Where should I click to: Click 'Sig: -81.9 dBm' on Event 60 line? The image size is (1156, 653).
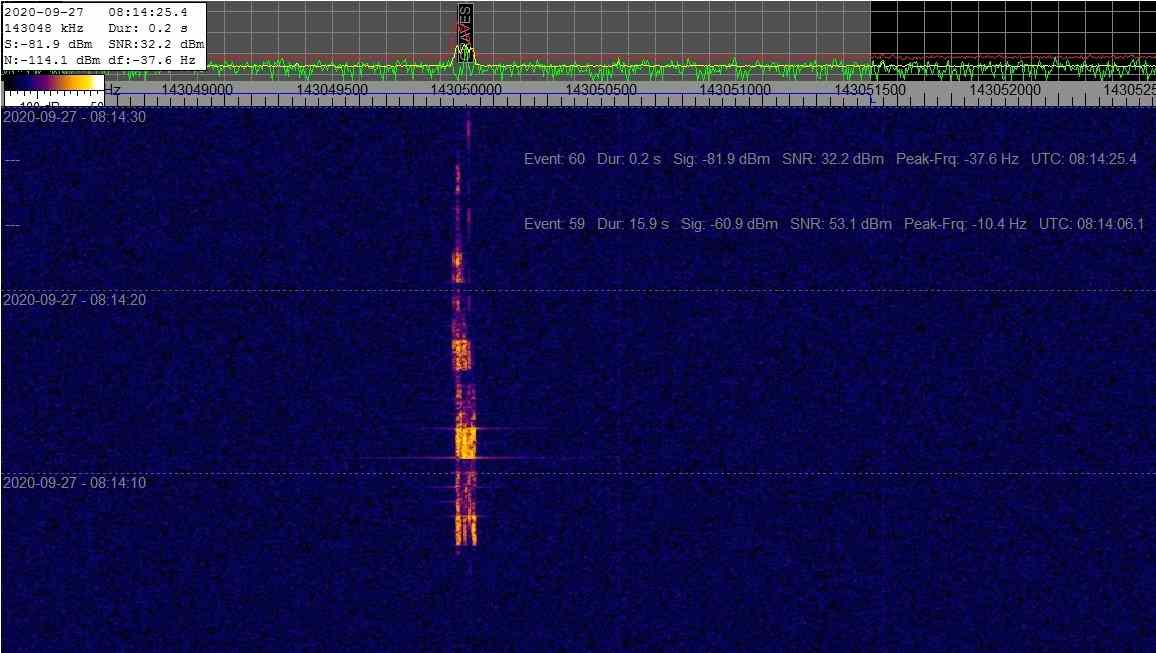point(721,159)
